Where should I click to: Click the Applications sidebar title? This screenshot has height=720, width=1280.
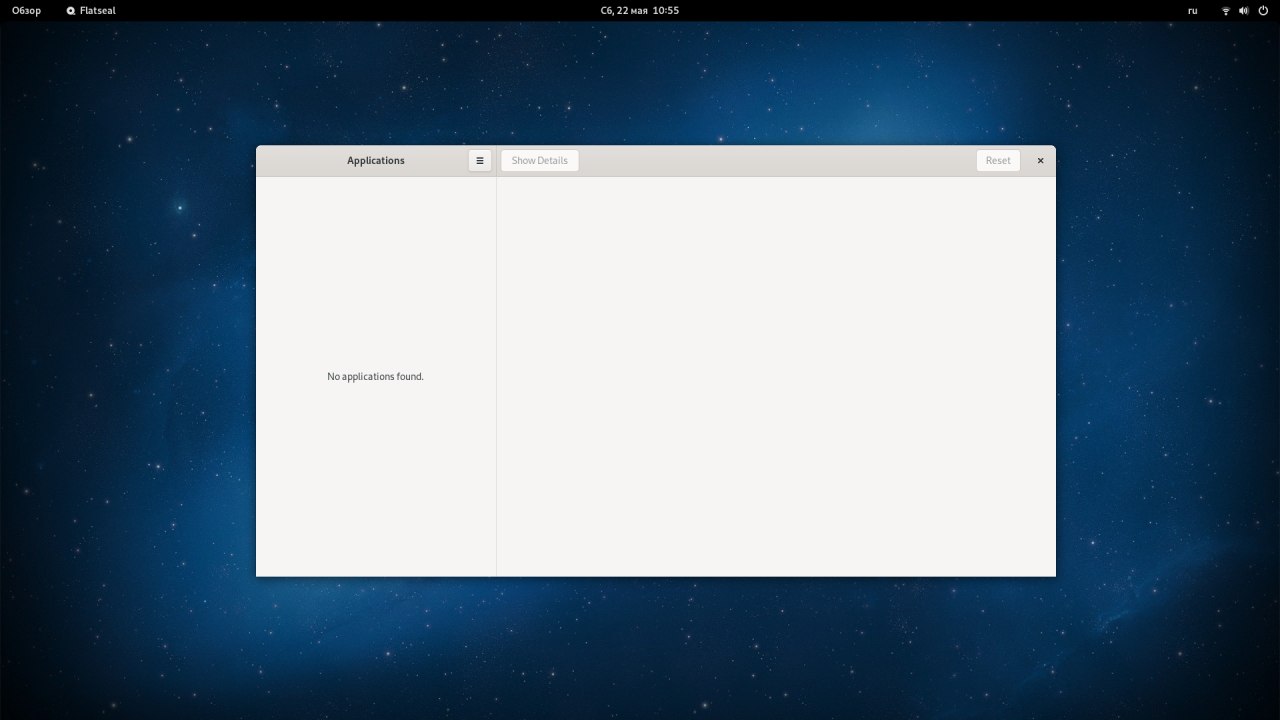(x=375, y=160)
